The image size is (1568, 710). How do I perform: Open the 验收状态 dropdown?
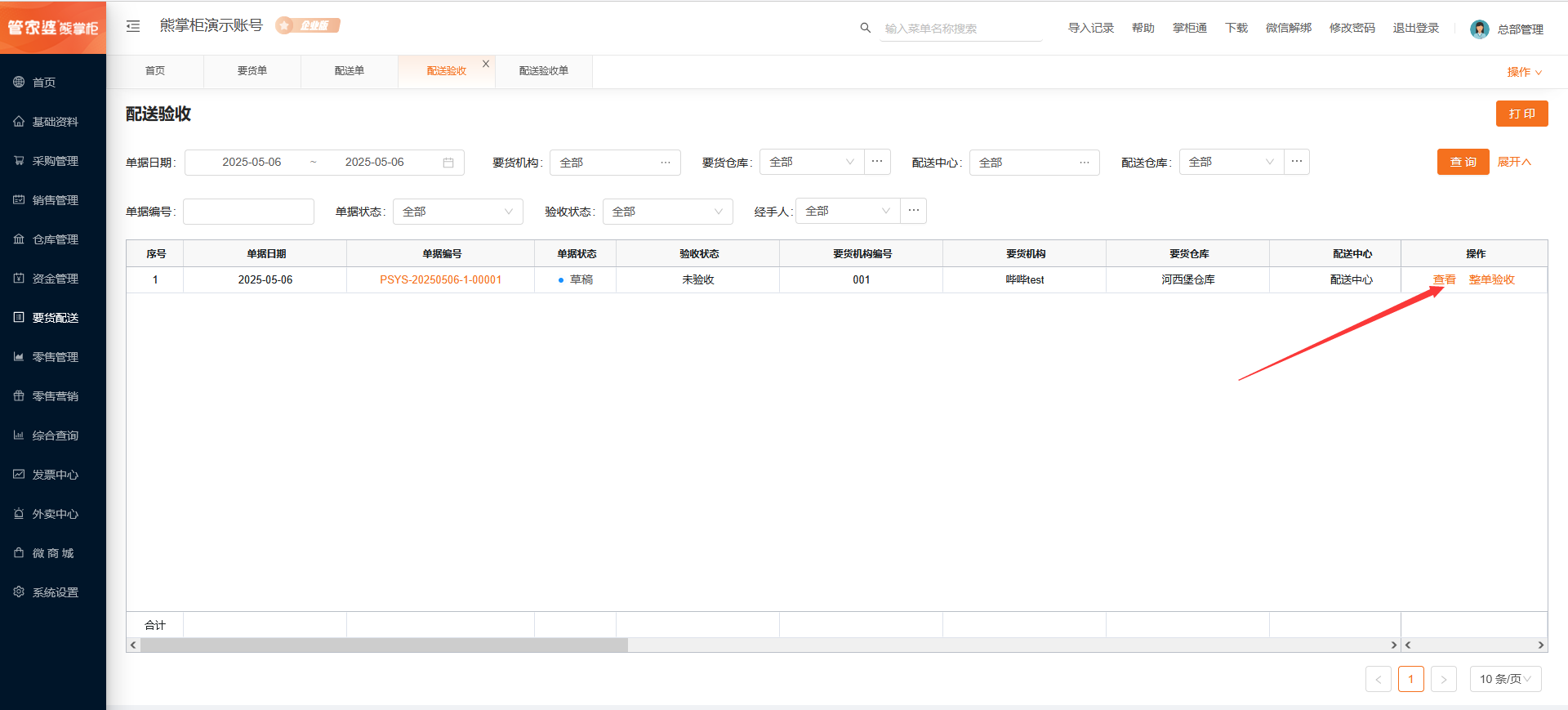tap(667, 212)
